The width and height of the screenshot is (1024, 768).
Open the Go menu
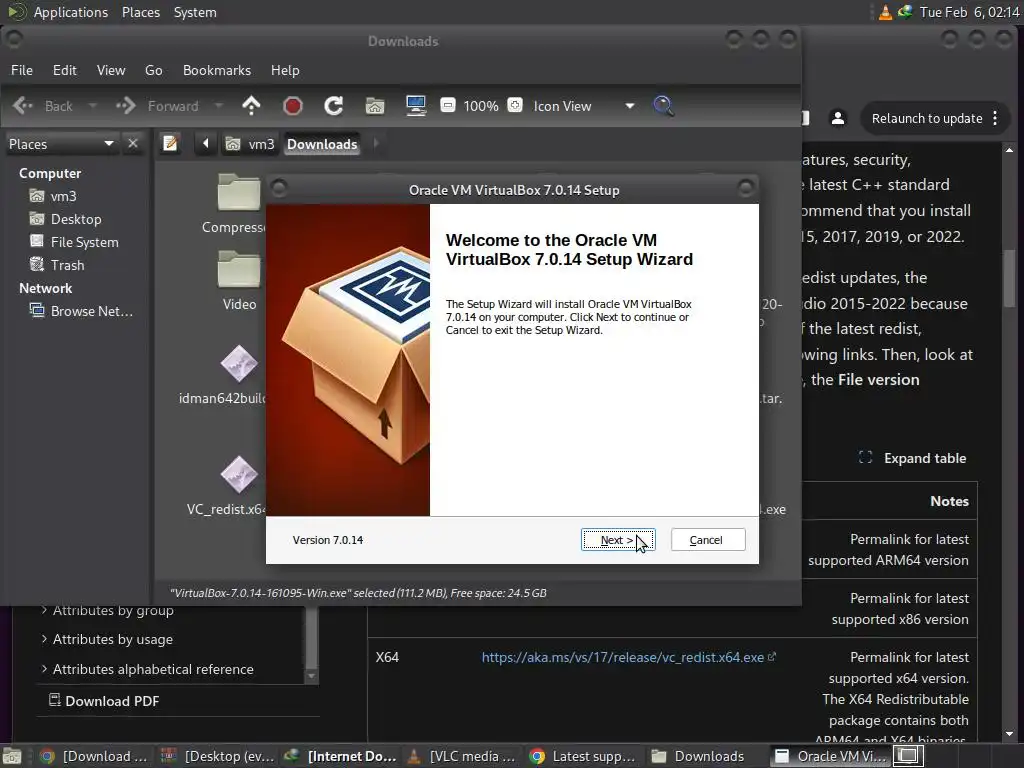[x=153, y=70]
